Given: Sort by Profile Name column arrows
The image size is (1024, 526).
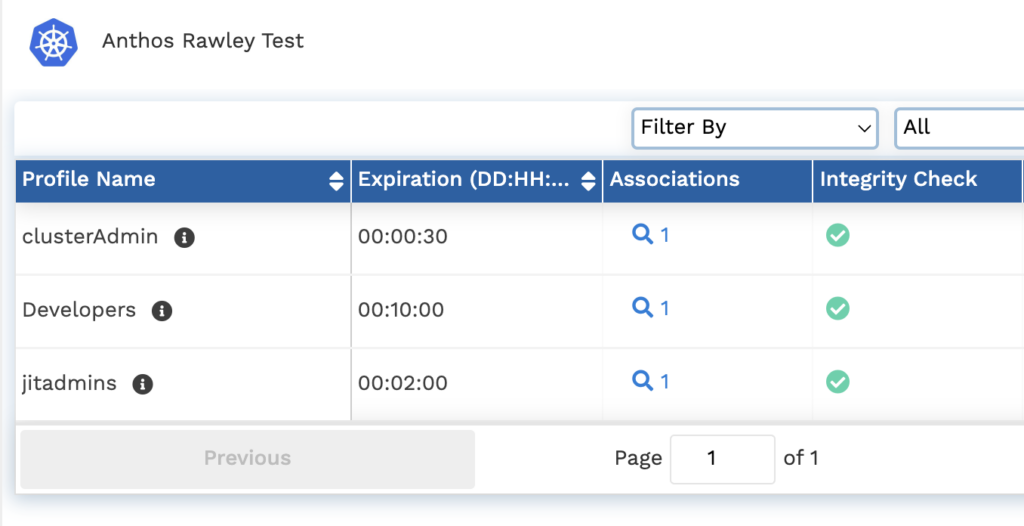Looking at the screenshot, I should point(336,181).
